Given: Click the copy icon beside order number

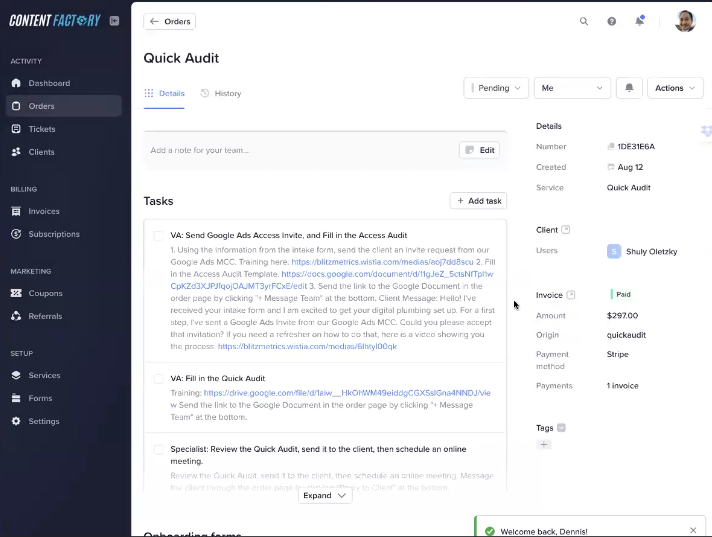Looking at the screenshot, I should 611,147.
